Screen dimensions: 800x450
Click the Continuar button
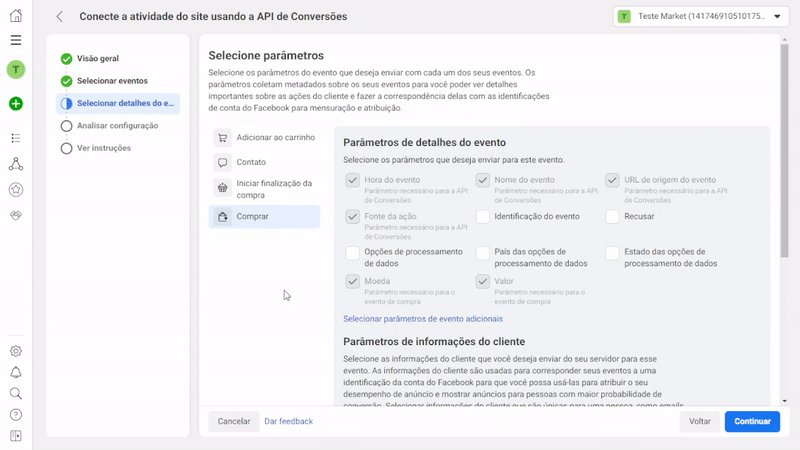[x=752, y=421]
